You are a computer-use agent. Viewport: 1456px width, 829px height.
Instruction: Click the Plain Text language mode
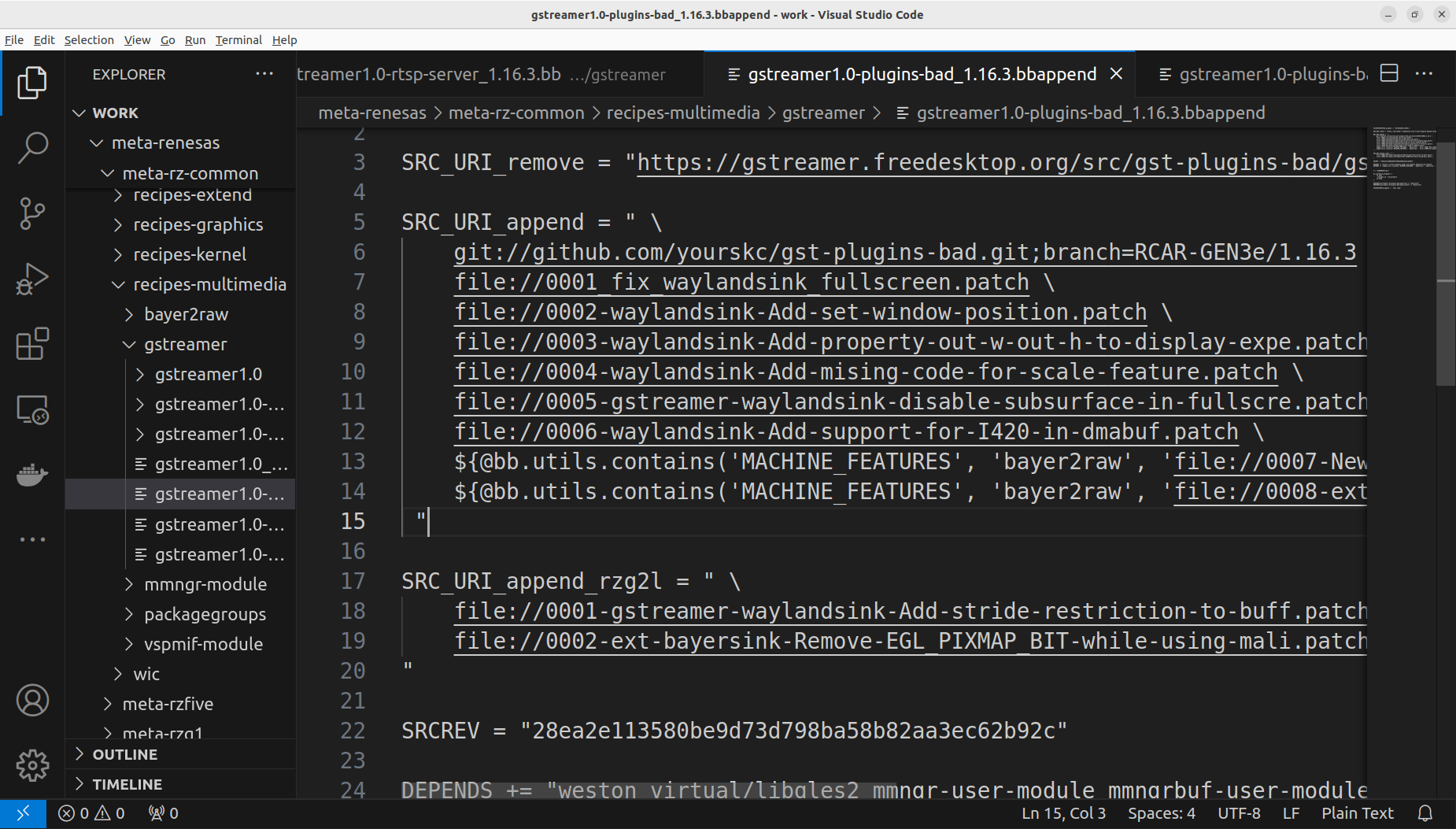point(1357,813)
